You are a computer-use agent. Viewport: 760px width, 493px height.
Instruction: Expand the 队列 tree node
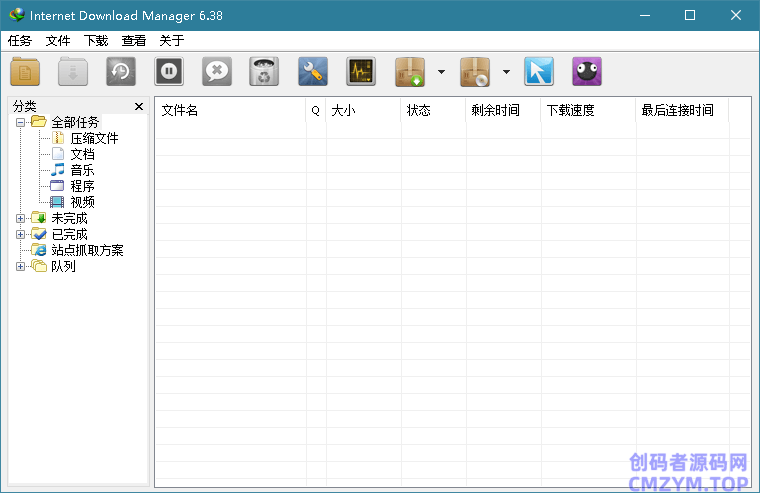[x=21, y=266]
